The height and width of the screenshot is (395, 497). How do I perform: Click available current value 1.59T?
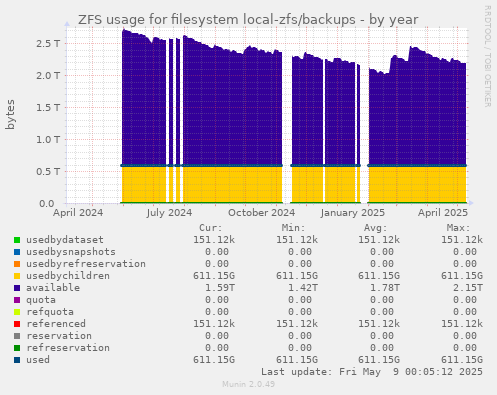pyautogui.click(x=220, y=288)
